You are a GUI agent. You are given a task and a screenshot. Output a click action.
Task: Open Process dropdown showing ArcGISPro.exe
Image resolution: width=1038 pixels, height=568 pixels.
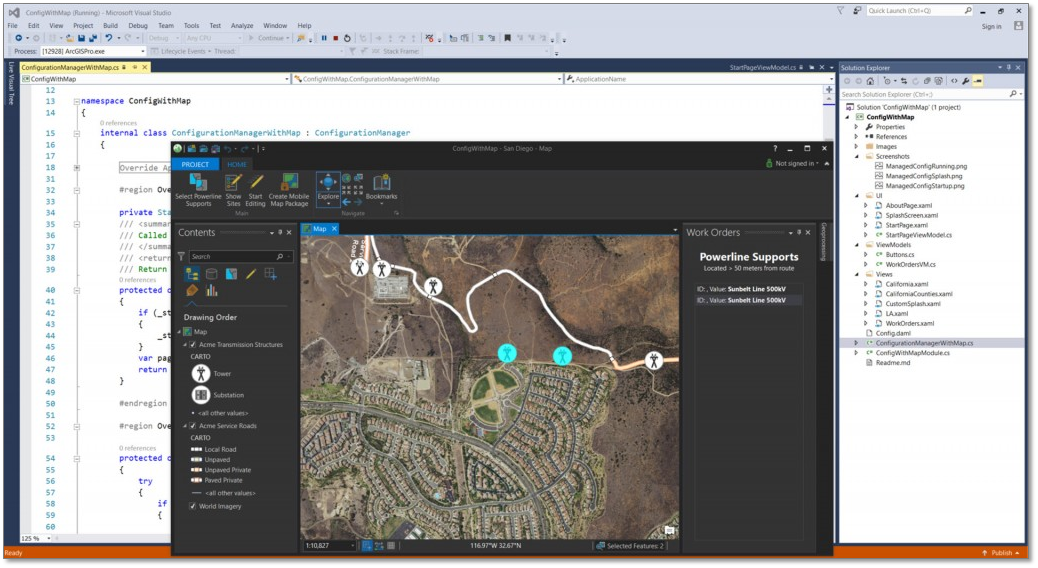point(142,52)
